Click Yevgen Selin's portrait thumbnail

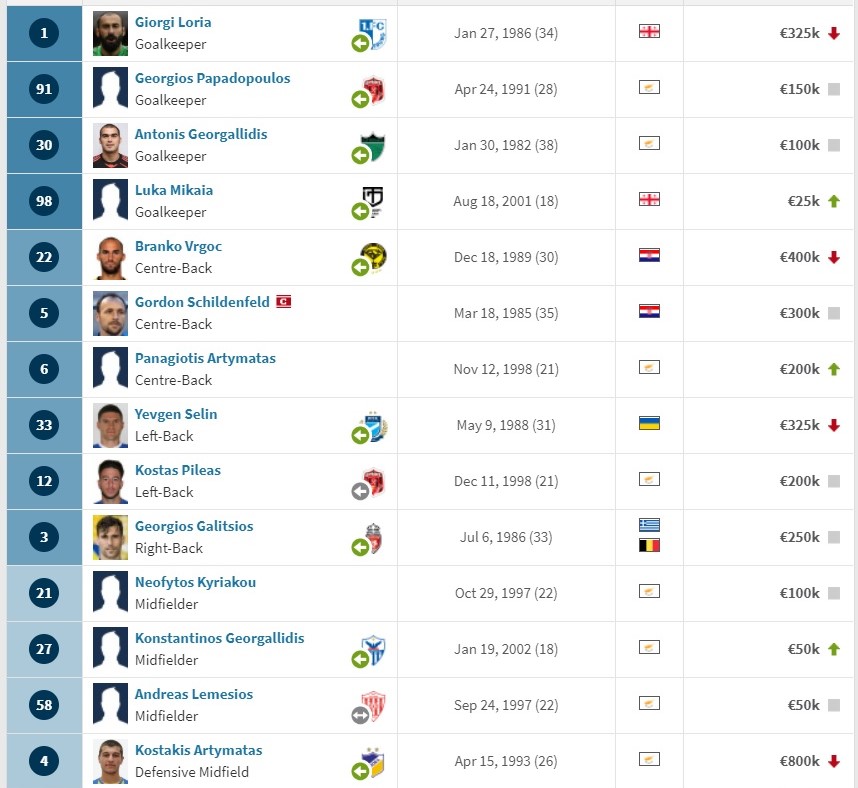pos(111,425)
